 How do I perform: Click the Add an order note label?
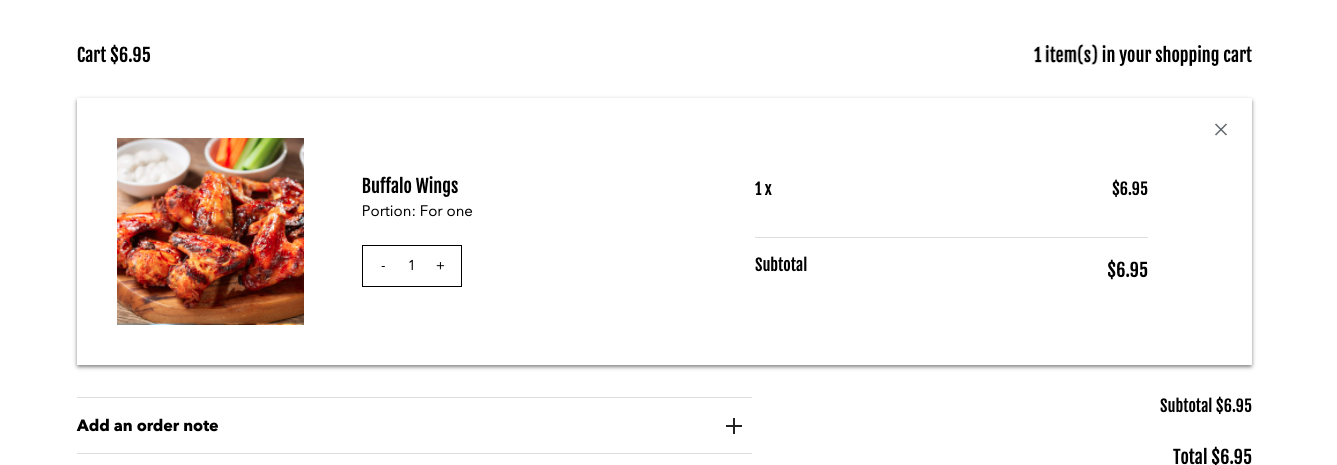click(147, 425)
